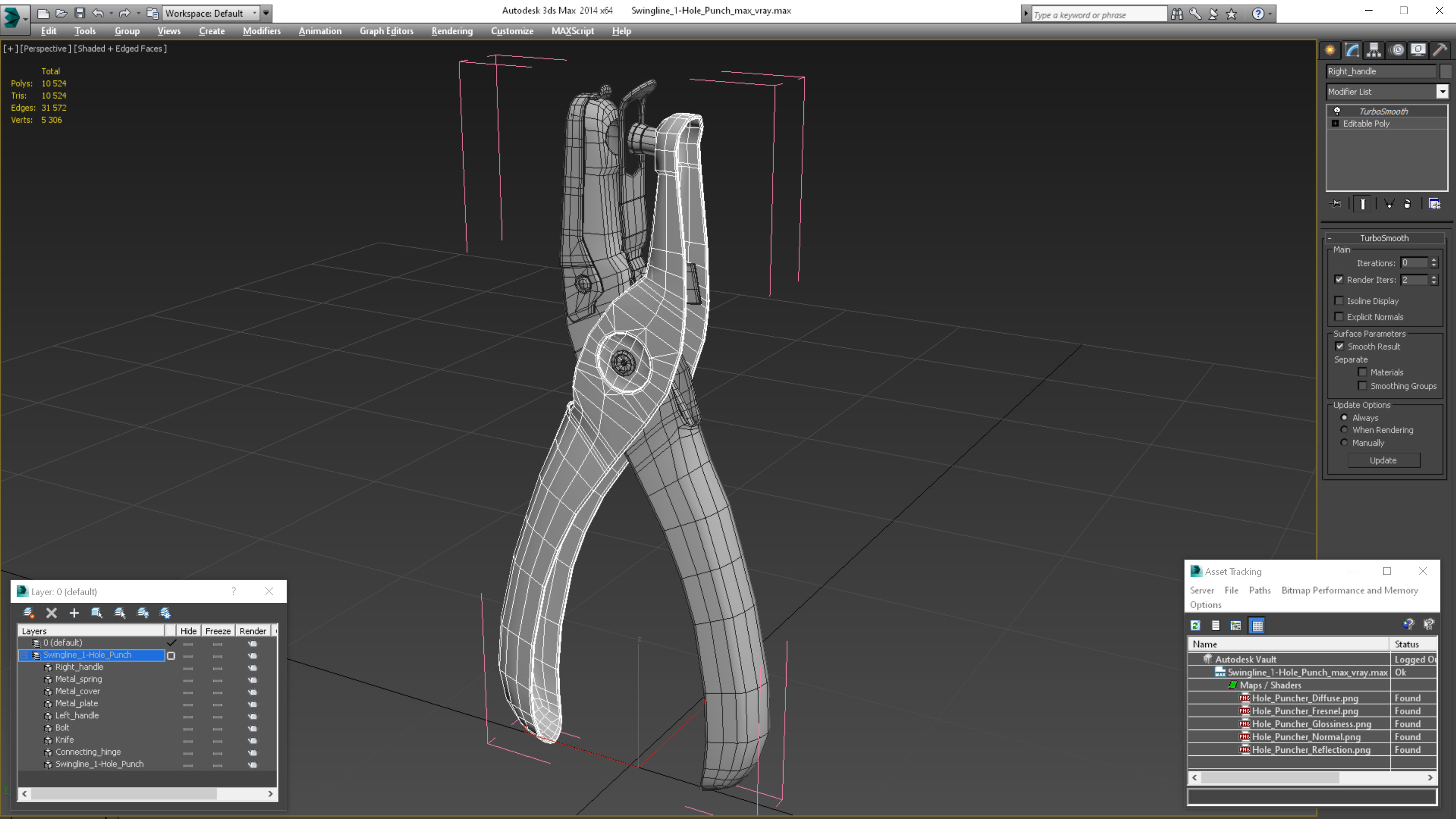The width and height of the screenshot is (1456, 819).
Task: Select the When Rendering radio option
Action: [1344, 430]
